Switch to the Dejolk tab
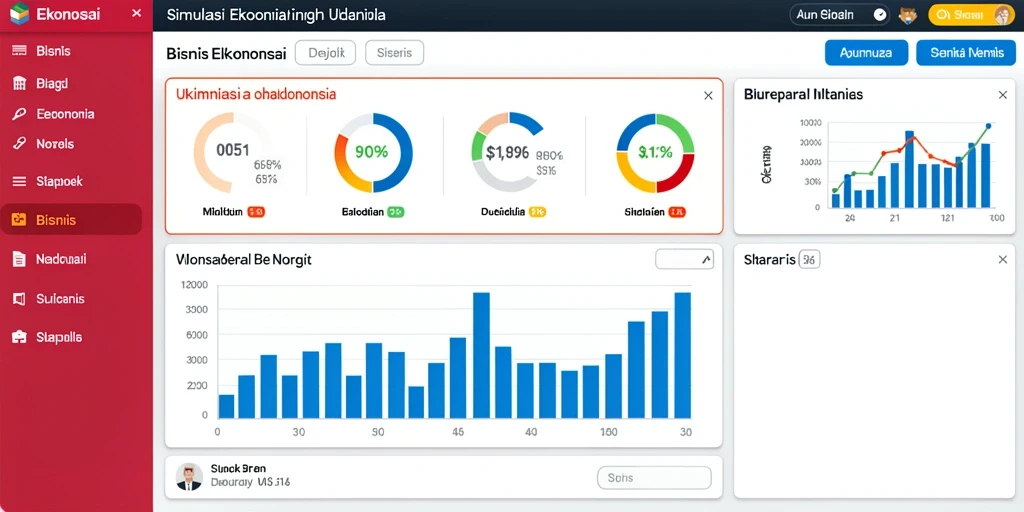The height and width of the screenshot is (512, 1024). click(x=325, y=53)
